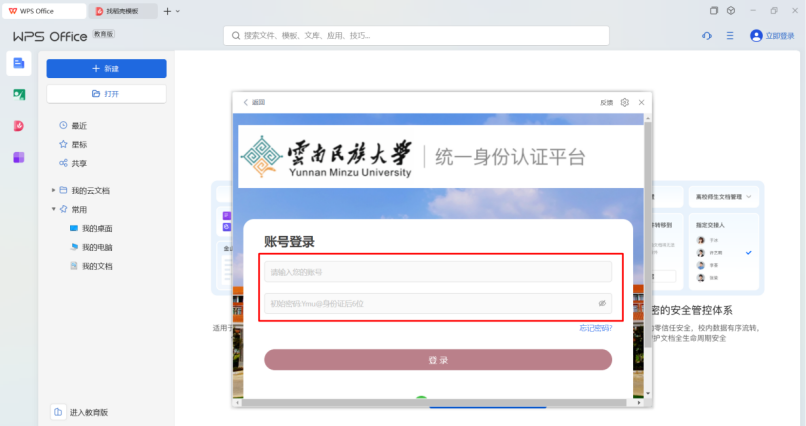Click the cube icon in title bar
This screenshot has width=806, height=426.
pyautogui.click(x=731, y=11)
